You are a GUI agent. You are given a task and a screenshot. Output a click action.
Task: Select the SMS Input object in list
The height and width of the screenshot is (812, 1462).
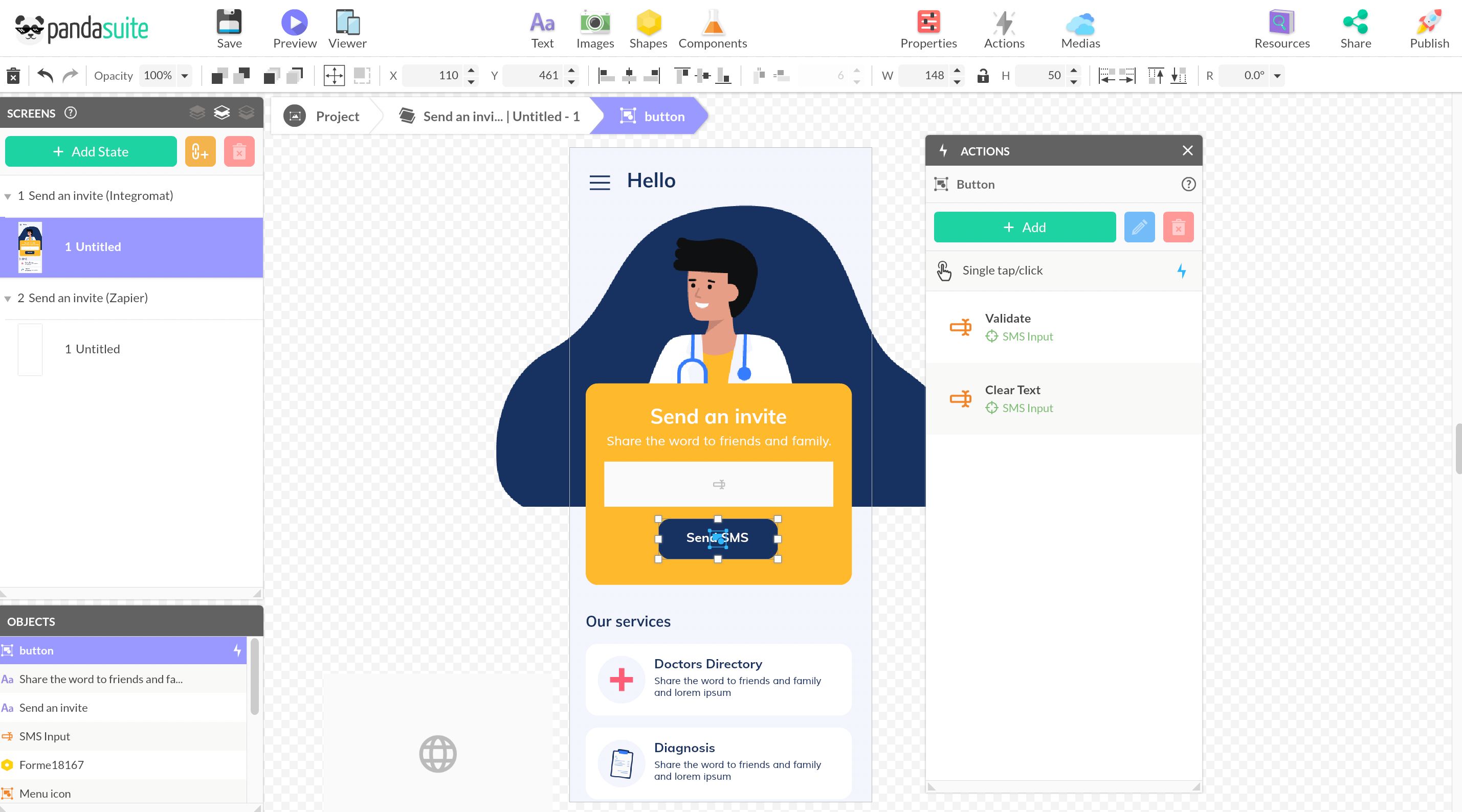coord(45,736)
